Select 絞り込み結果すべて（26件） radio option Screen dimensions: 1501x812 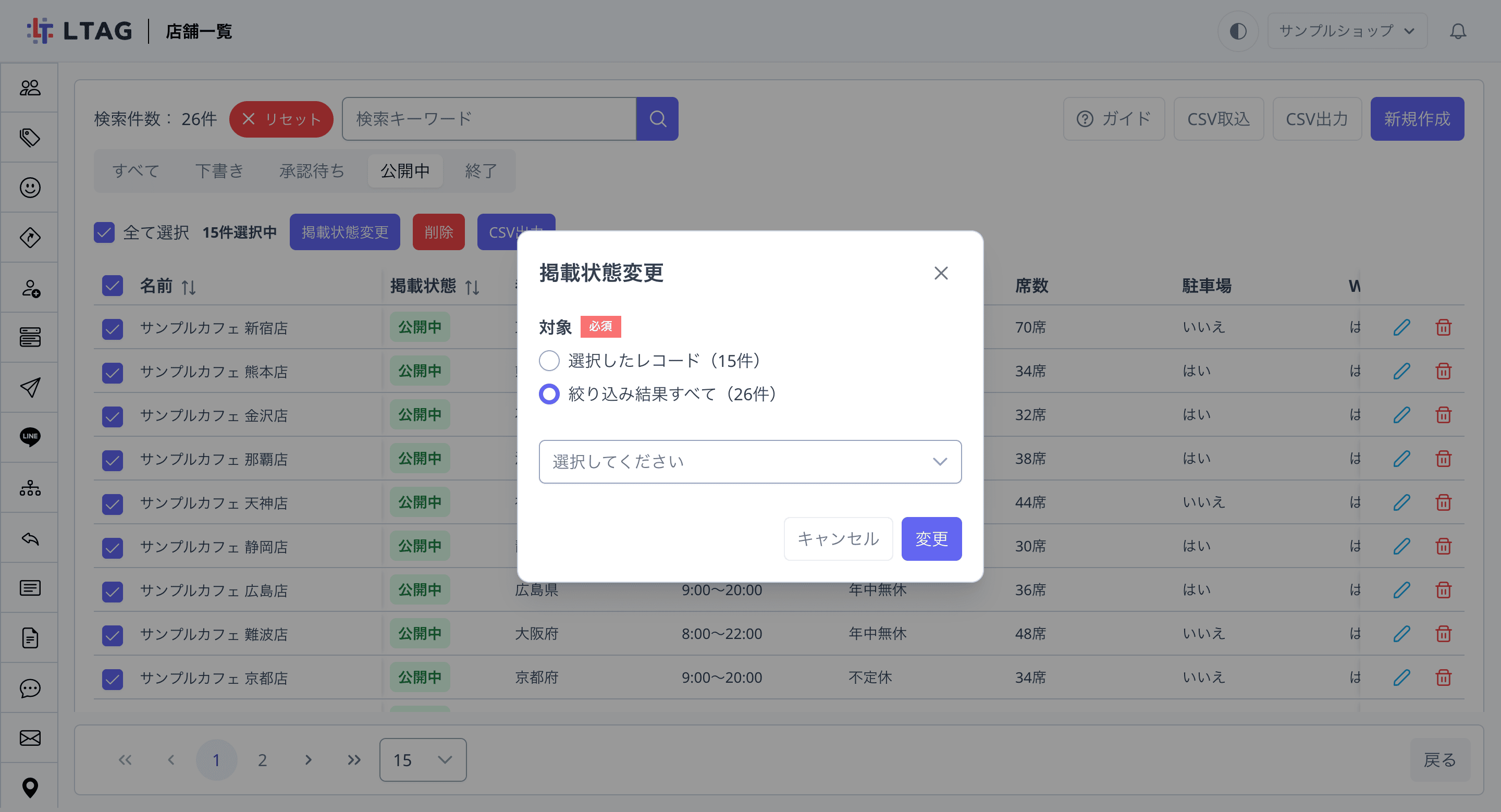[549, 395]
